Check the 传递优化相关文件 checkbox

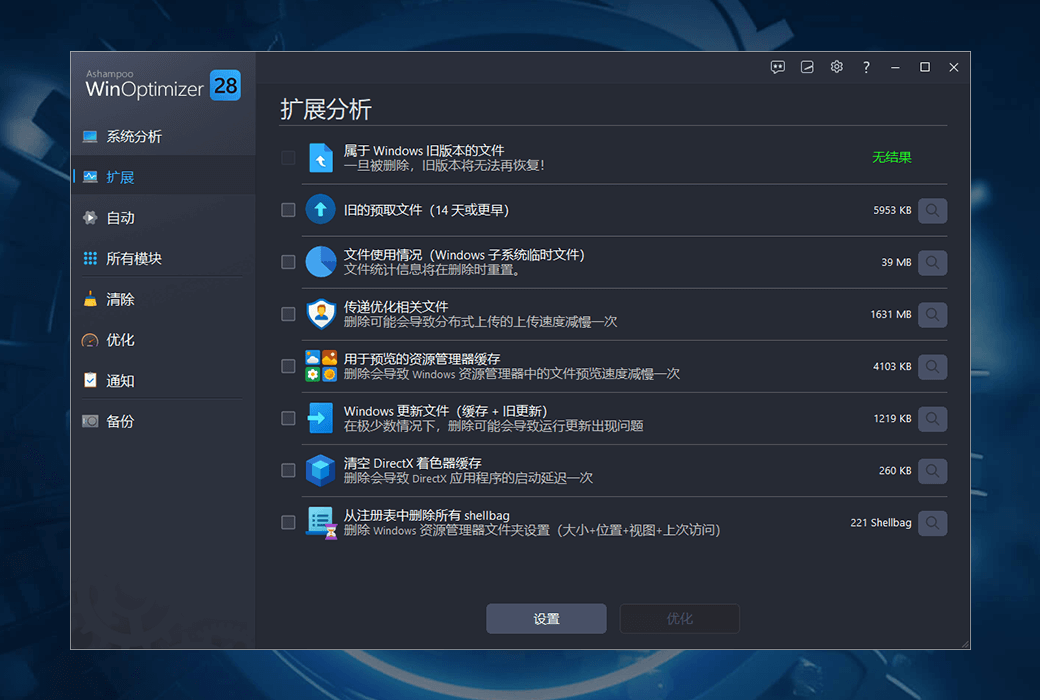tap(288, 314)
